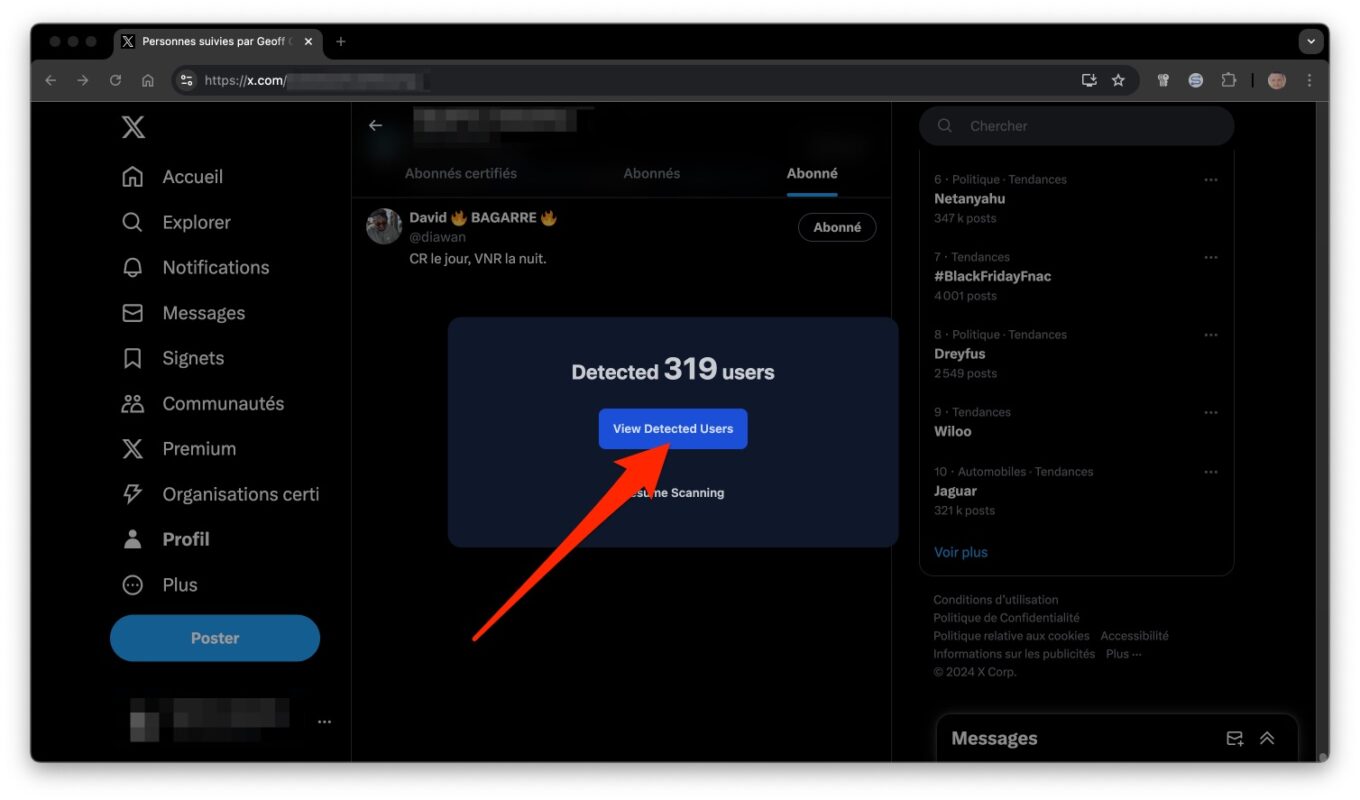Go back with the profile arrow
The height and width of the screenshot is (800, 1360).
pyautogui.click(x=375, y=125)
